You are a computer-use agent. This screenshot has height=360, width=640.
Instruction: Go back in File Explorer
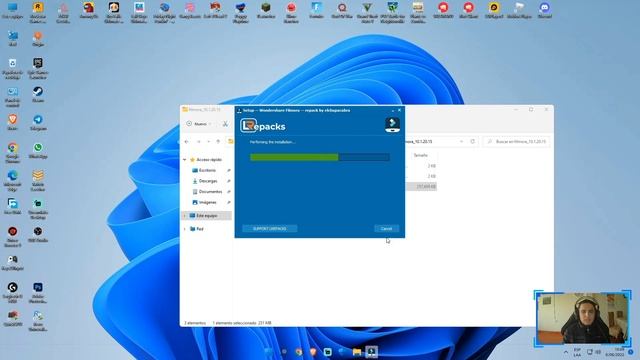(187, 142)
